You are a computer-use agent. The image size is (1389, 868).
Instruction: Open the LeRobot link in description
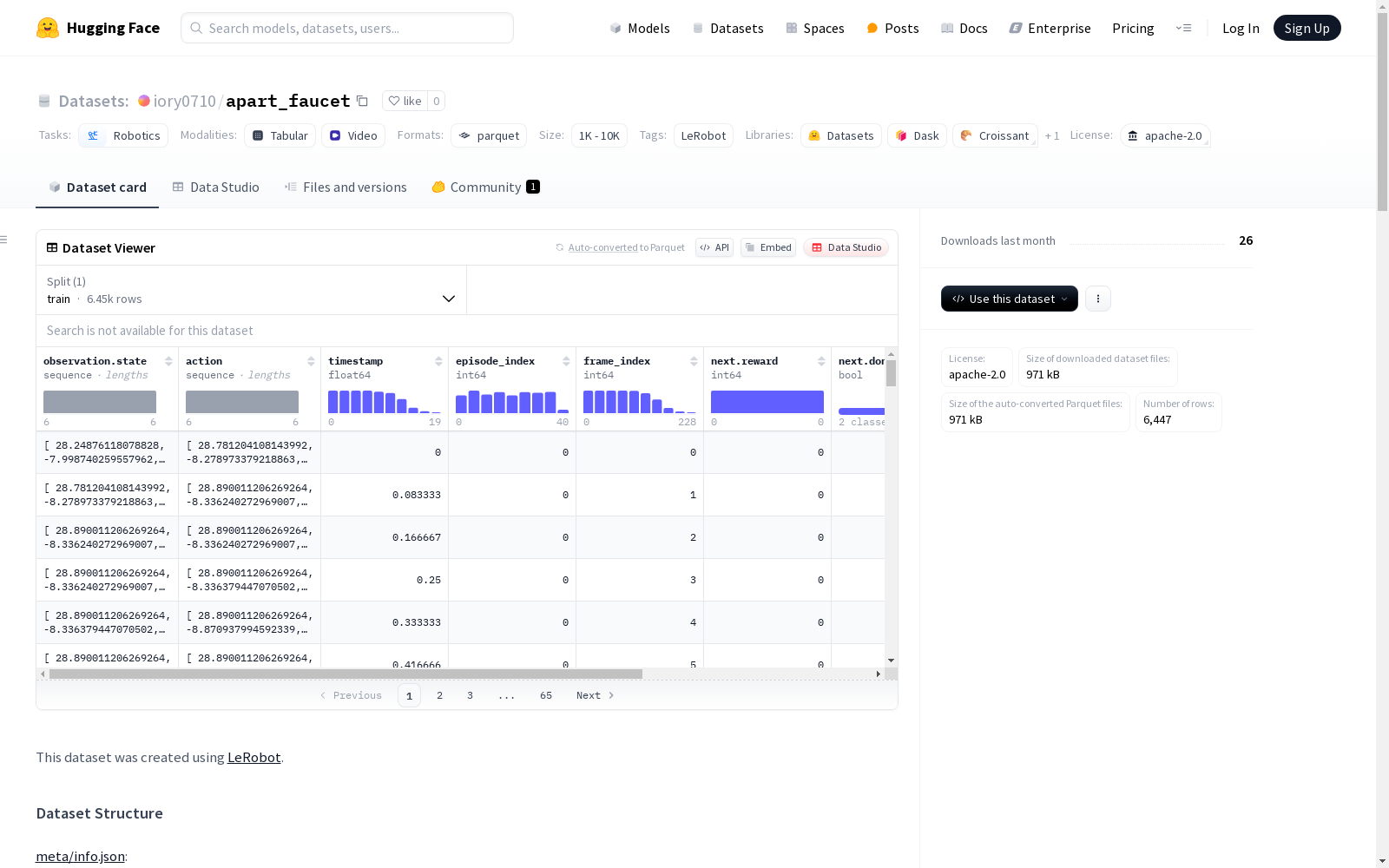coord(253,757)
